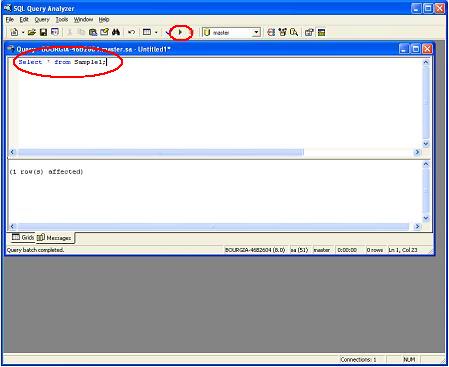The width and height of the screenshot is (449, 367).
Task: Click the New Query icon
Action: (x=14, y=32)
